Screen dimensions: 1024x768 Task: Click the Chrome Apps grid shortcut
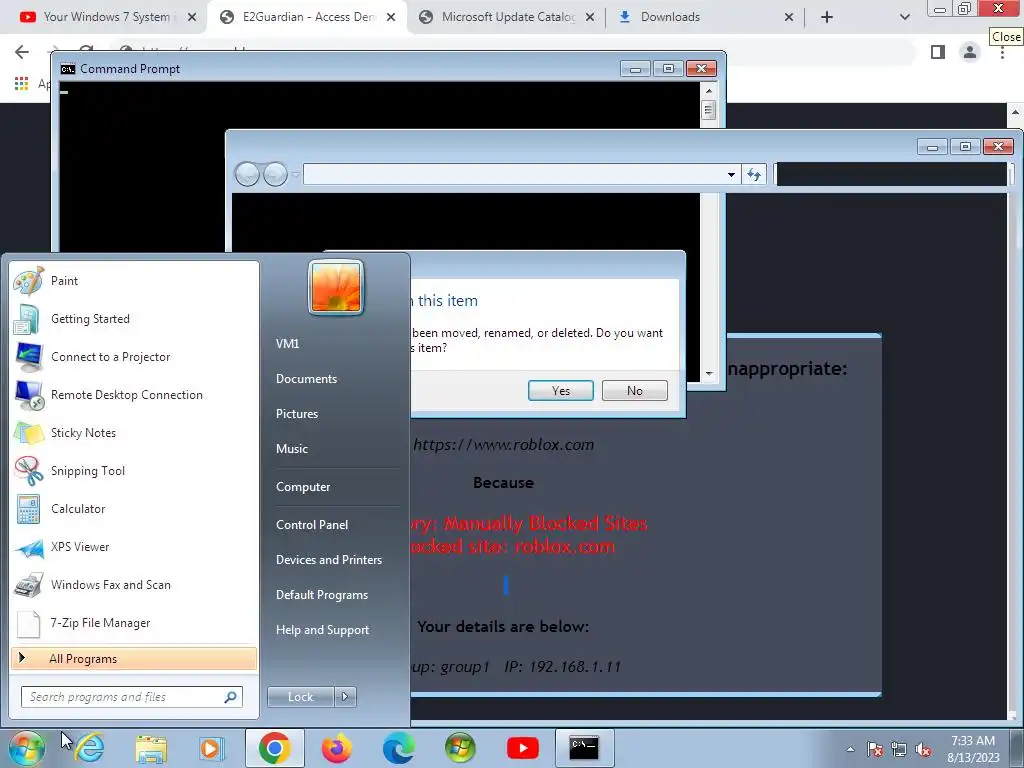coord(22,84)
